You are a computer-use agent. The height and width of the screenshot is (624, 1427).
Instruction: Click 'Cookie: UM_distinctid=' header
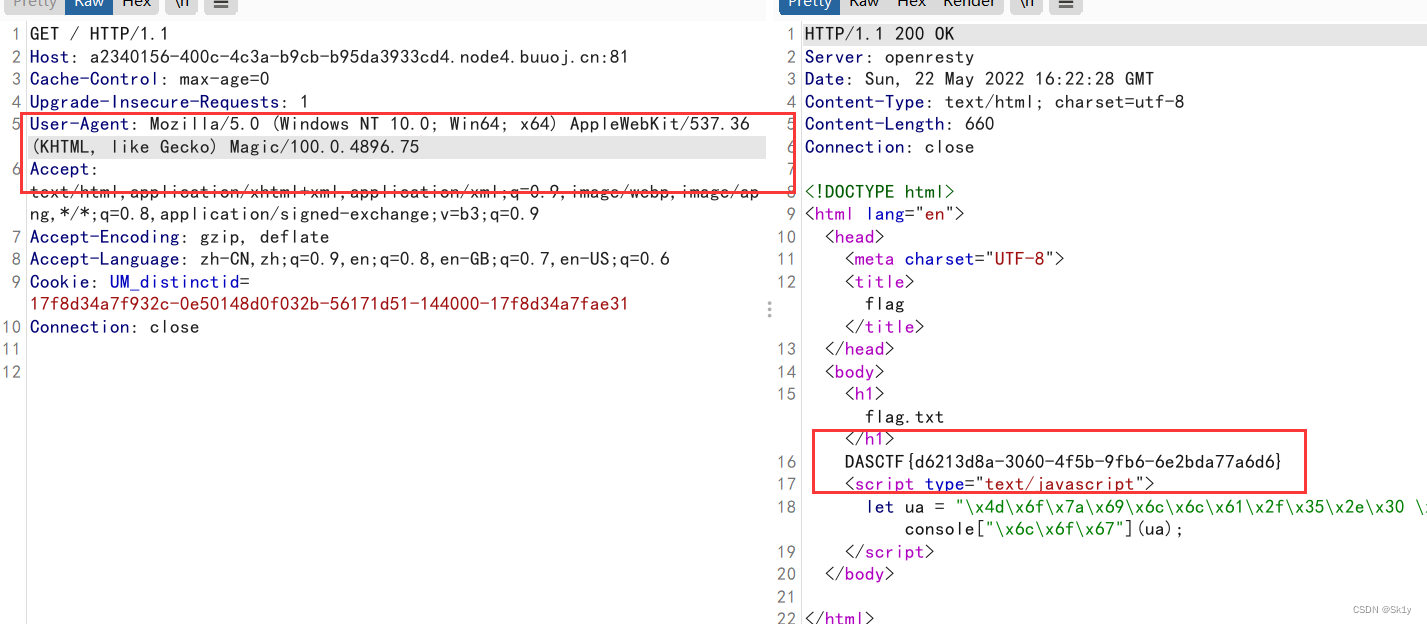coord(139,282)
